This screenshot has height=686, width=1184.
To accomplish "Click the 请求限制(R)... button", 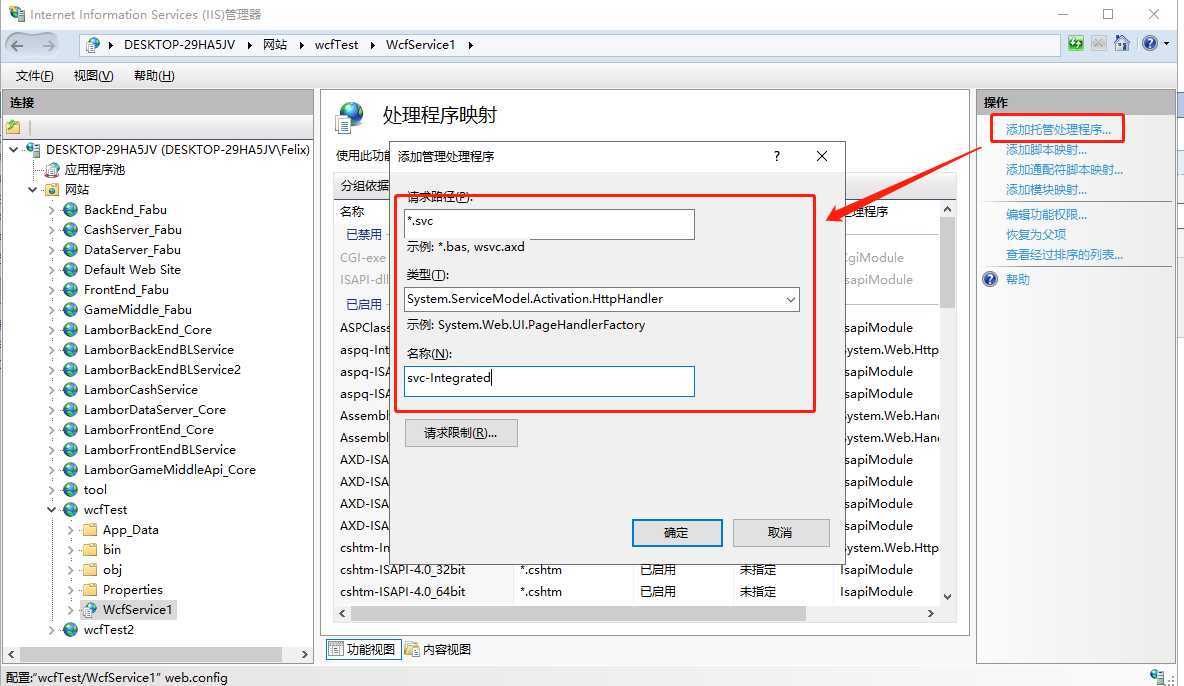I will pyautogui.click(x=461, y=433).
